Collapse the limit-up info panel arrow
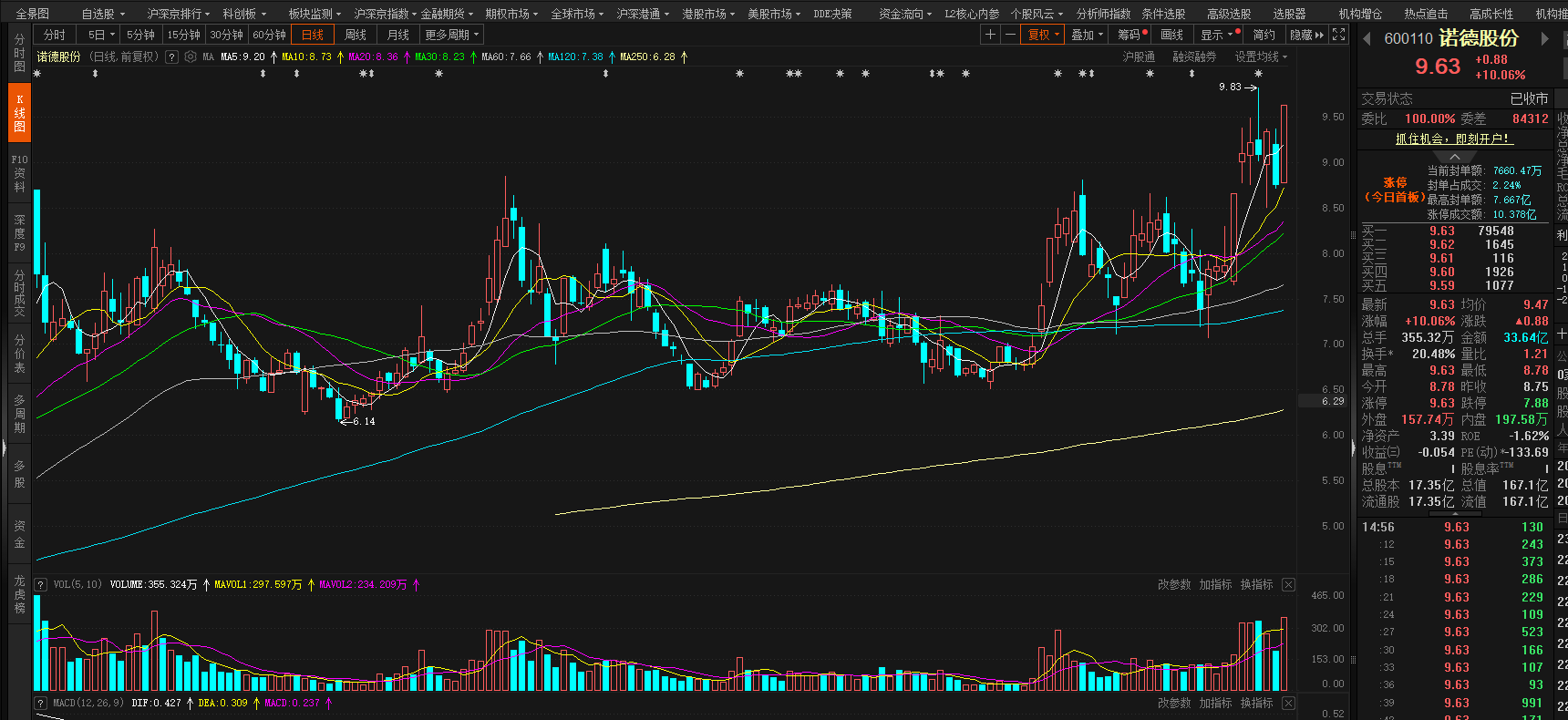The height and width of the screenshot is (720, 1568). (x=1455, y=157)
